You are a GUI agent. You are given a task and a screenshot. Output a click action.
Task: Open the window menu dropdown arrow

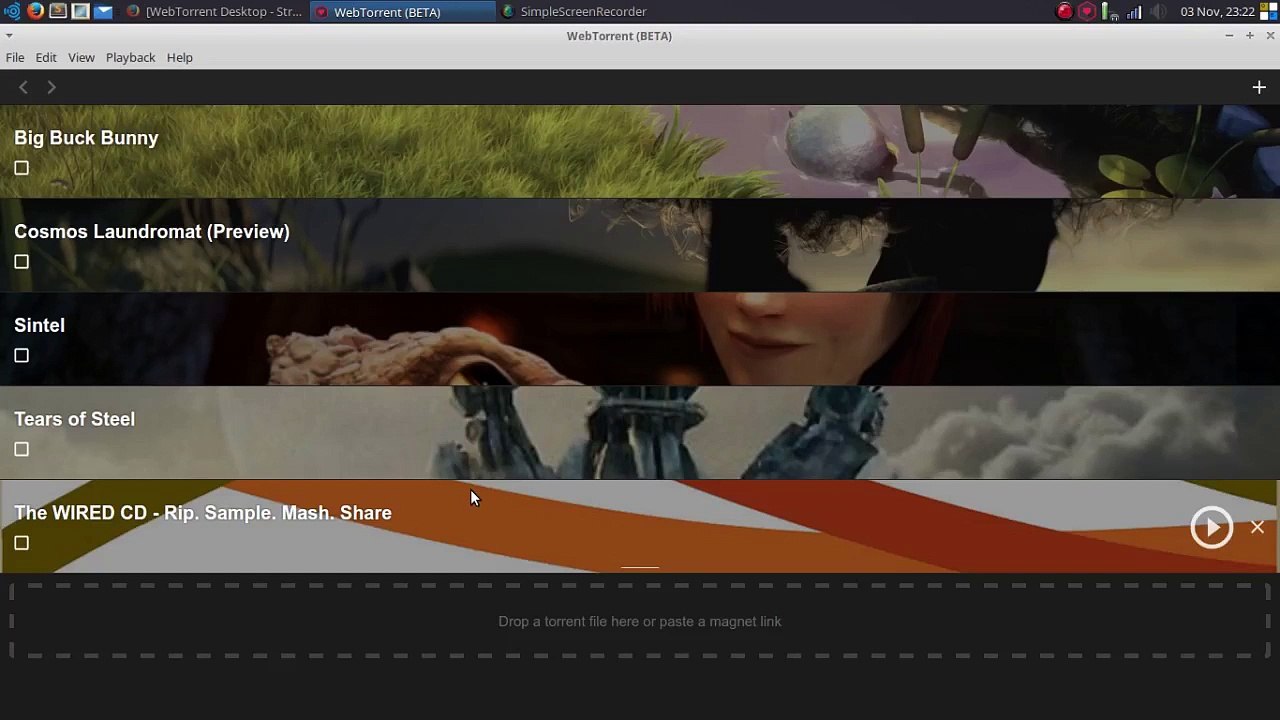(x=9, y=36)
